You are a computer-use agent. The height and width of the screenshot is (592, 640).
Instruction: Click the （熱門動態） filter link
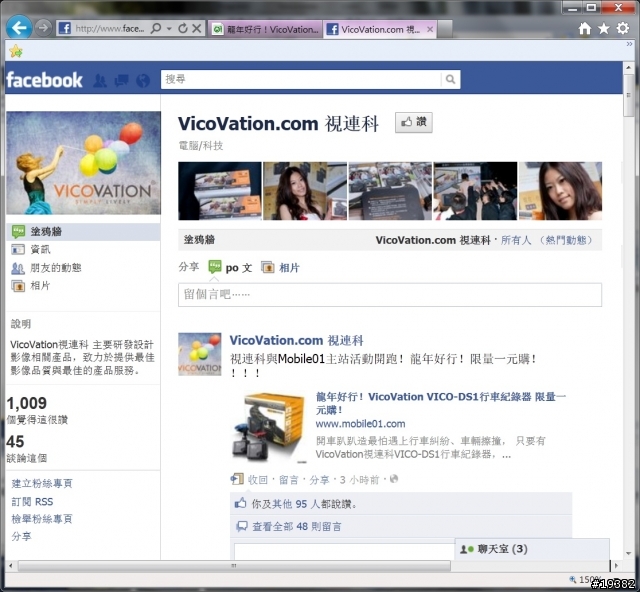point(566,240)
